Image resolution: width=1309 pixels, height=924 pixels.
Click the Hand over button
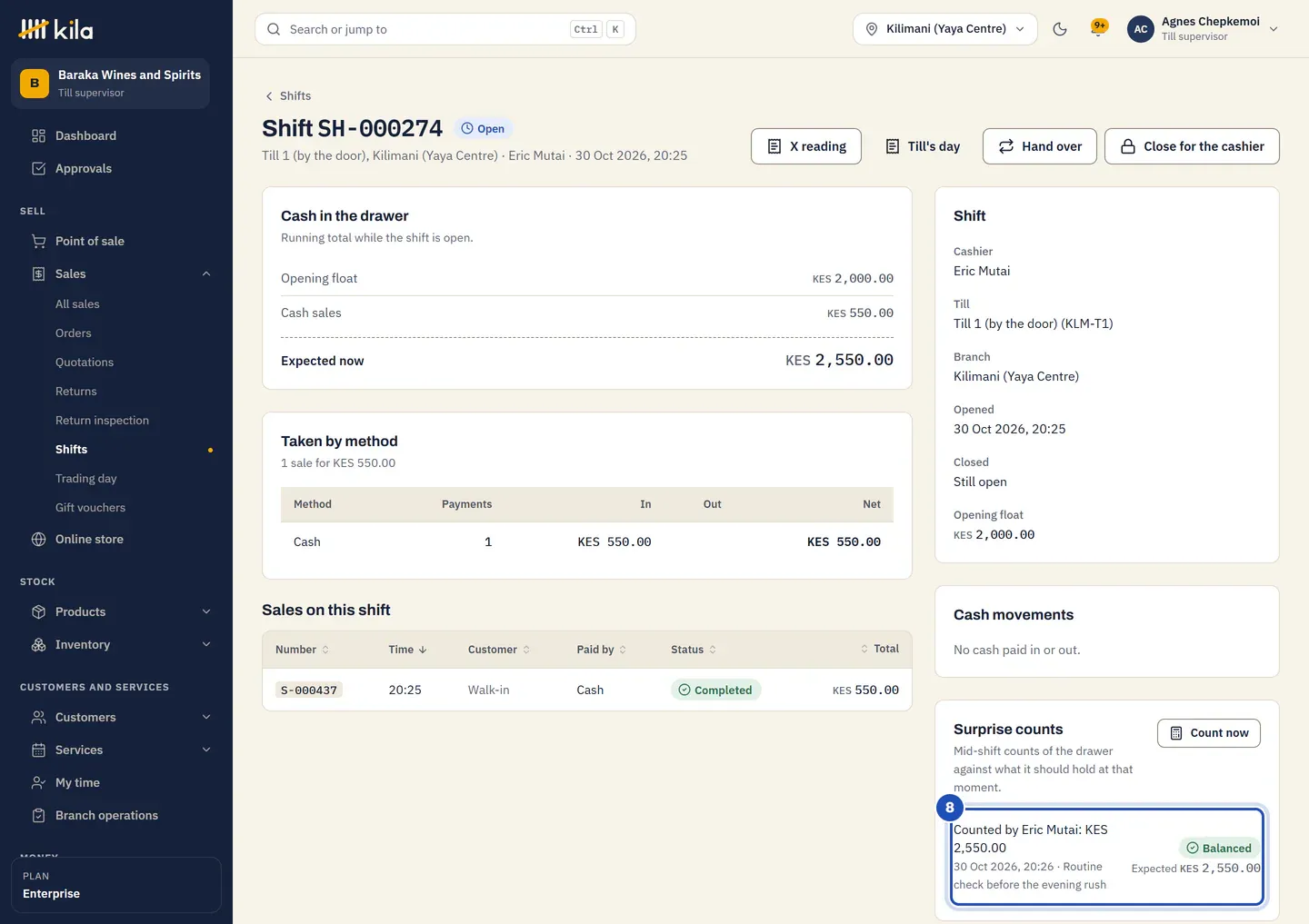point(1040,146)
